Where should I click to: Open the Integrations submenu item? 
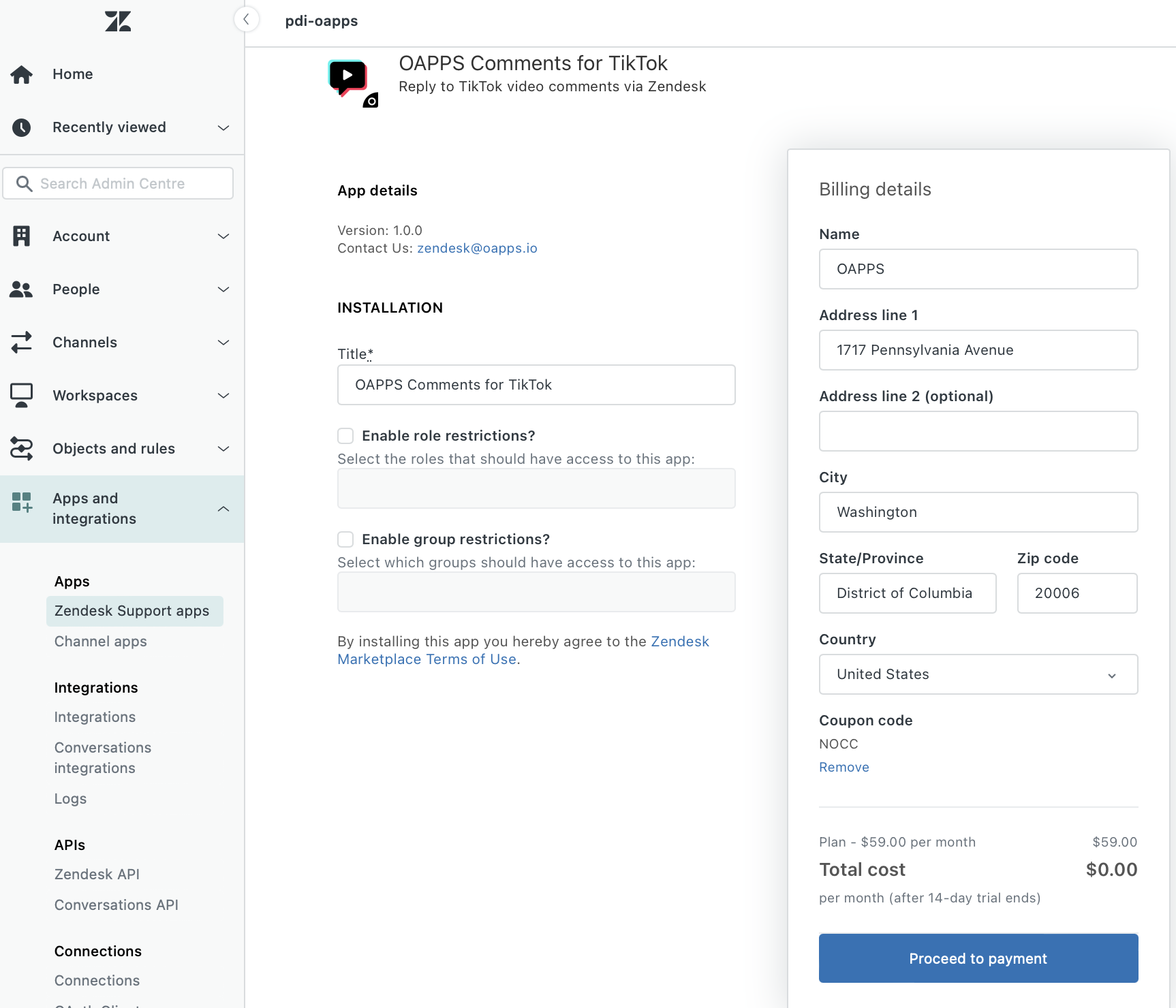tap(95, 717)
